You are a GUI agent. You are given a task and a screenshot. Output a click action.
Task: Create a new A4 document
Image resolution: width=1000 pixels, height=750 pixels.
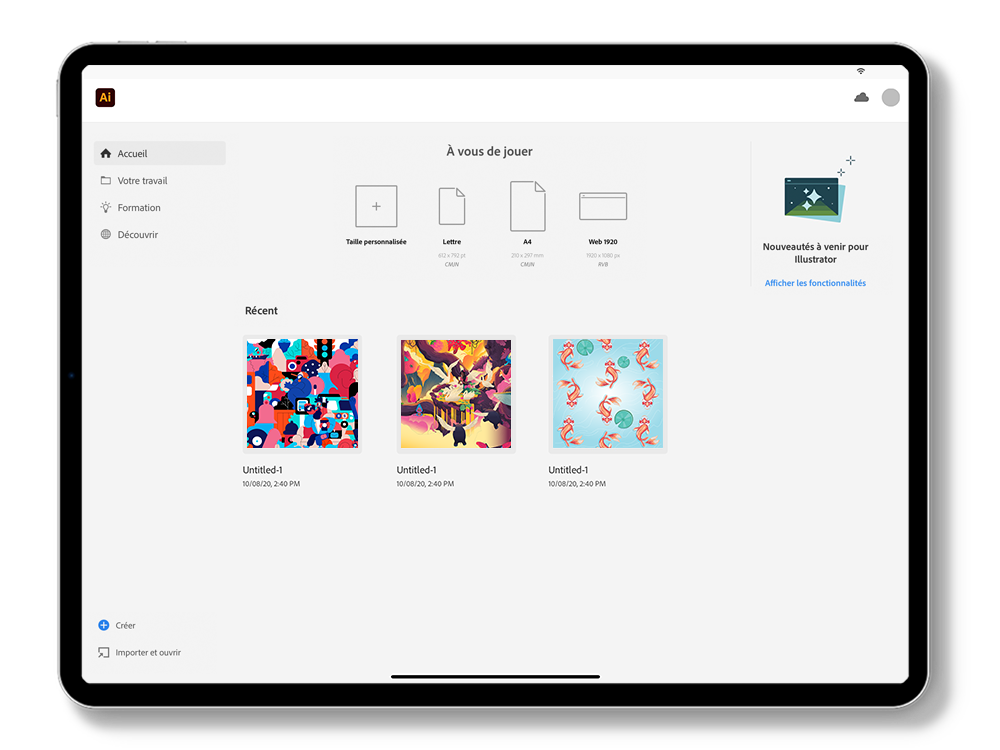coord(528,206)
